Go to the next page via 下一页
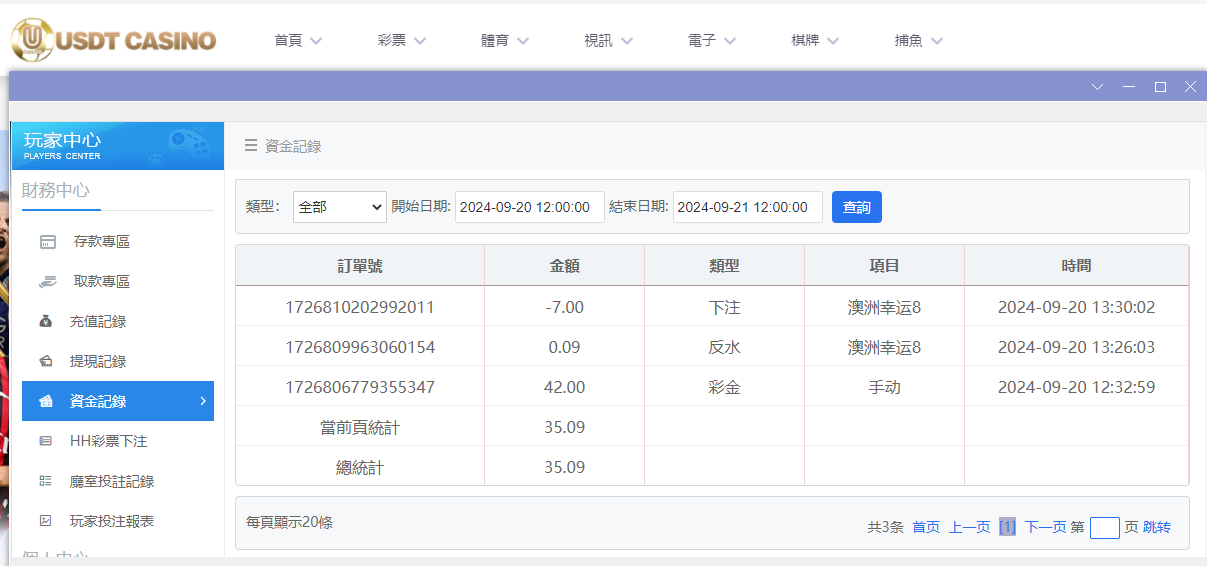1207x566 pixels. click(1045, 527)
